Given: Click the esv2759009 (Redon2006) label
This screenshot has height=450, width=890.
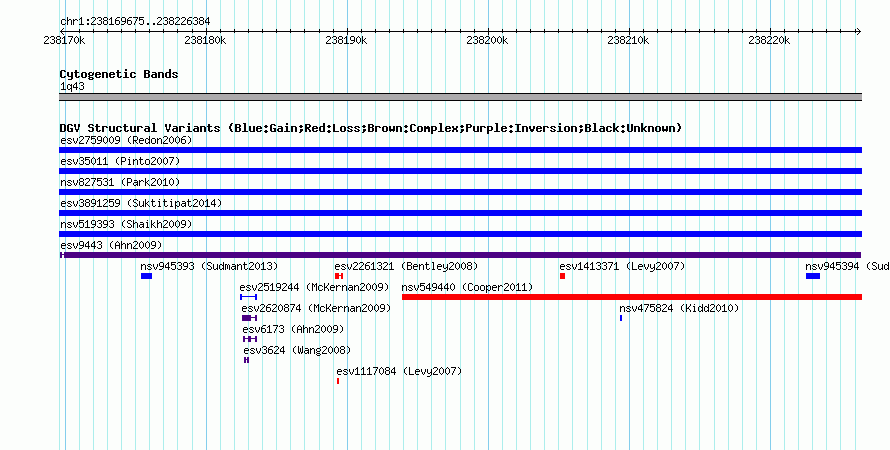Looking at the screenshot, I should coord(126,140).
